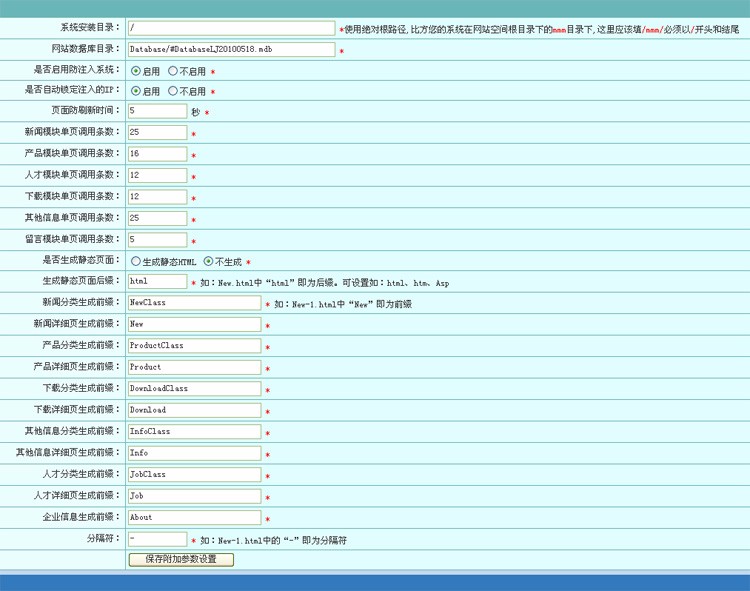Select 不启用 for 是否启用防注入系统

point(173,71)
